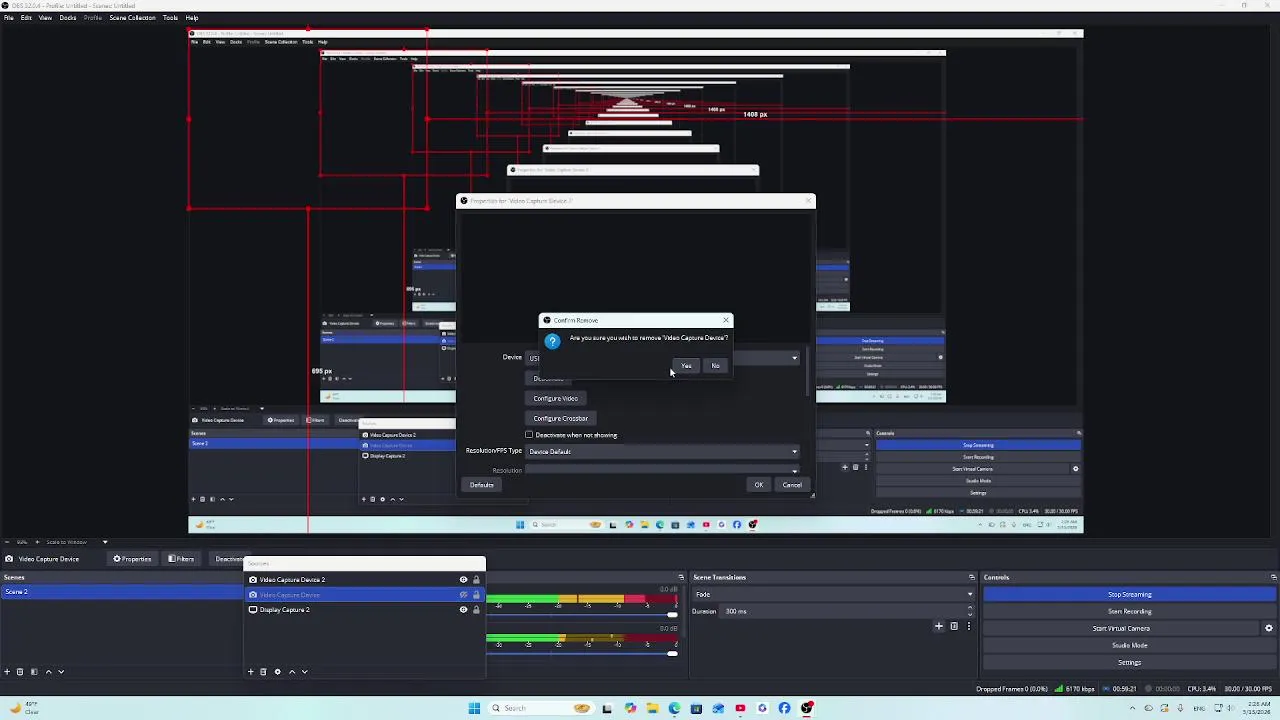Remove transition with the Scene Transitions trash icon
1280x720 pixels.
click(x=954, y=627)
